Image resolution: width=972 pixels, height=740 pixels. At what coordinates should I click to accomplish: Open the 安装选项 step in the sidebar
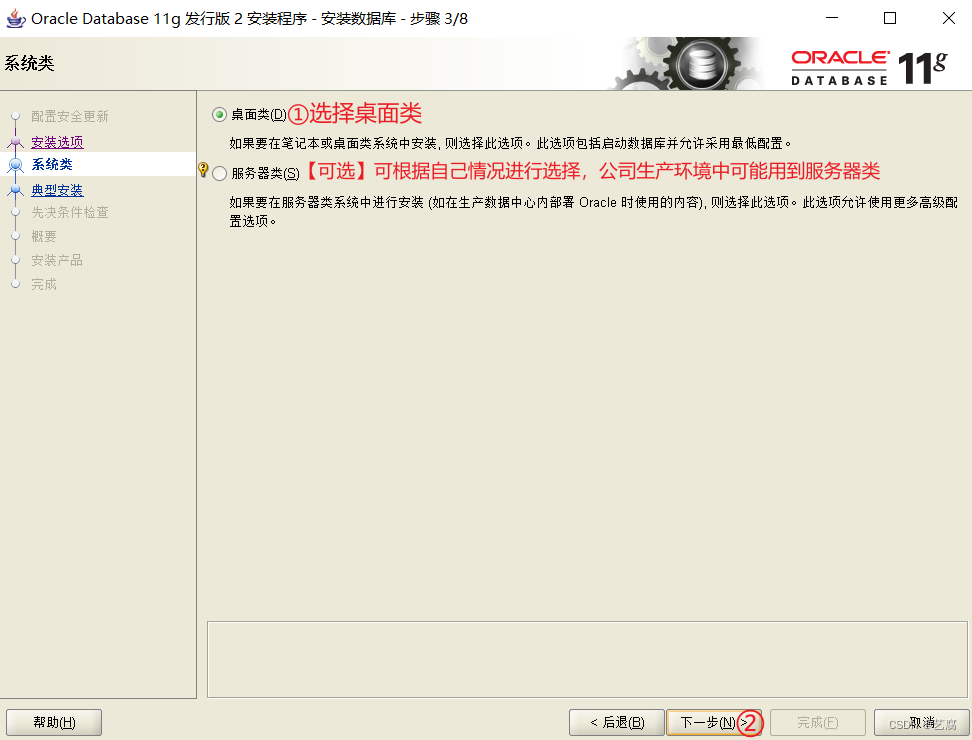[x=57, y=141]
